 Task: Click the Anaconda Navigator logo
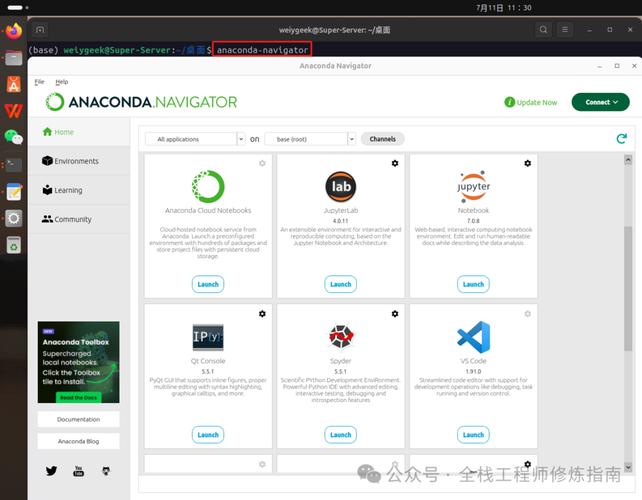click(x=141, y=102)
